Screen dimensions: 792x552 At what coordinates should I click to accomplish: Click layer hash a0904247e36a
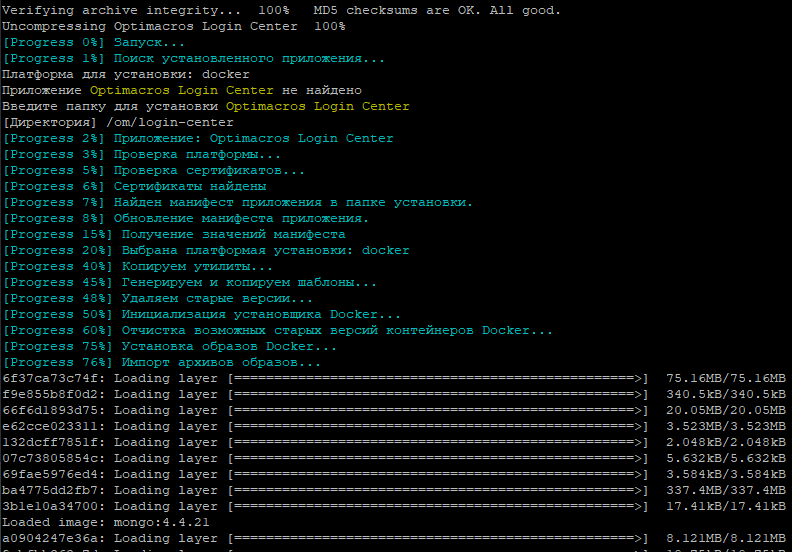[x=50, y=538]
